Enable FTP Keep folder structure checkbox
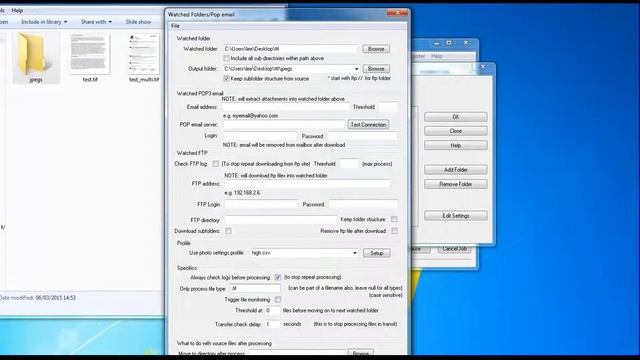Viewport: 640px width, 360px height. [x=394, y=220]
